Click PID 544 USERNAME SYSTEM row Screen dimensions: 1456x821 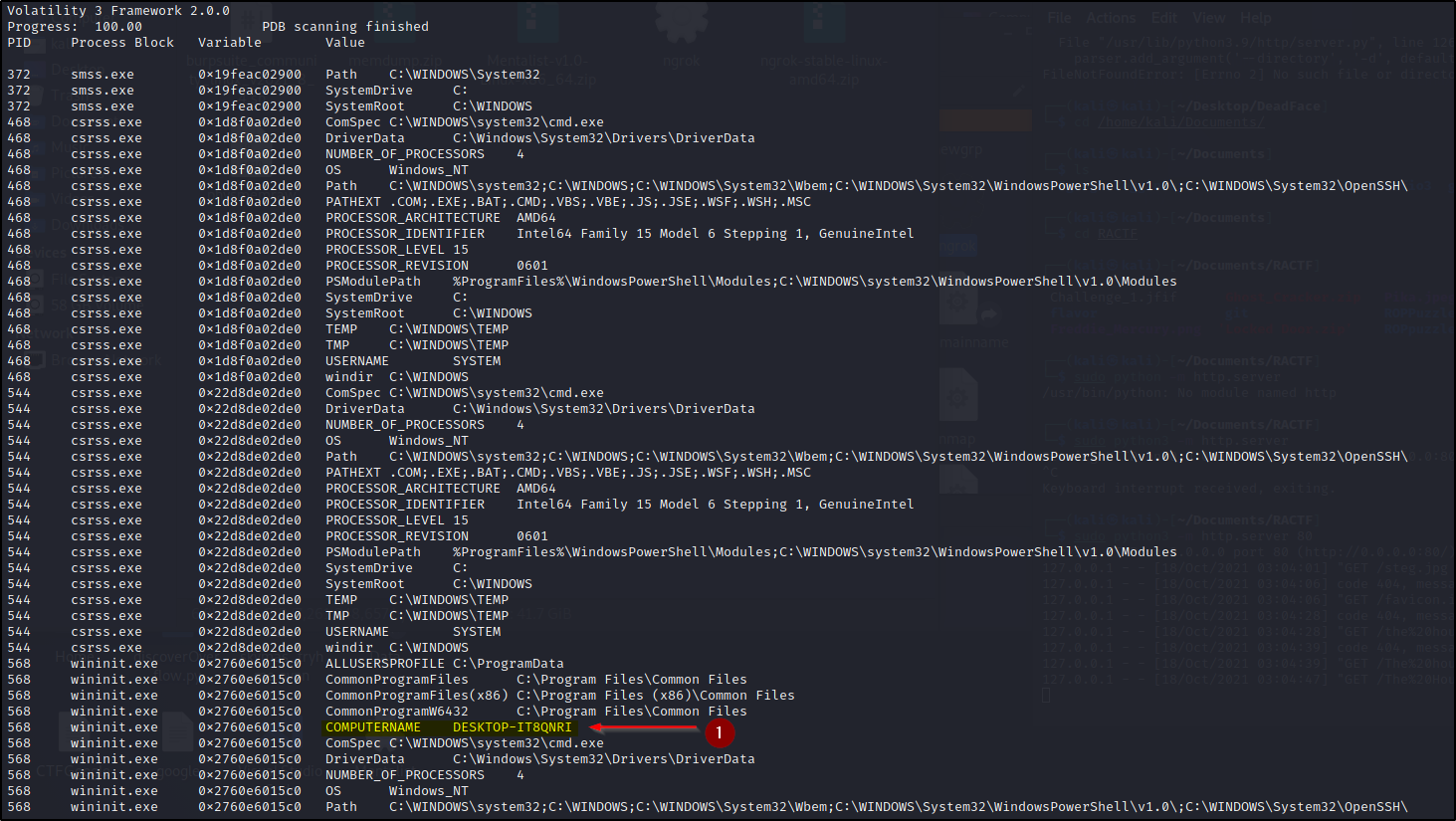coord(254,632)
